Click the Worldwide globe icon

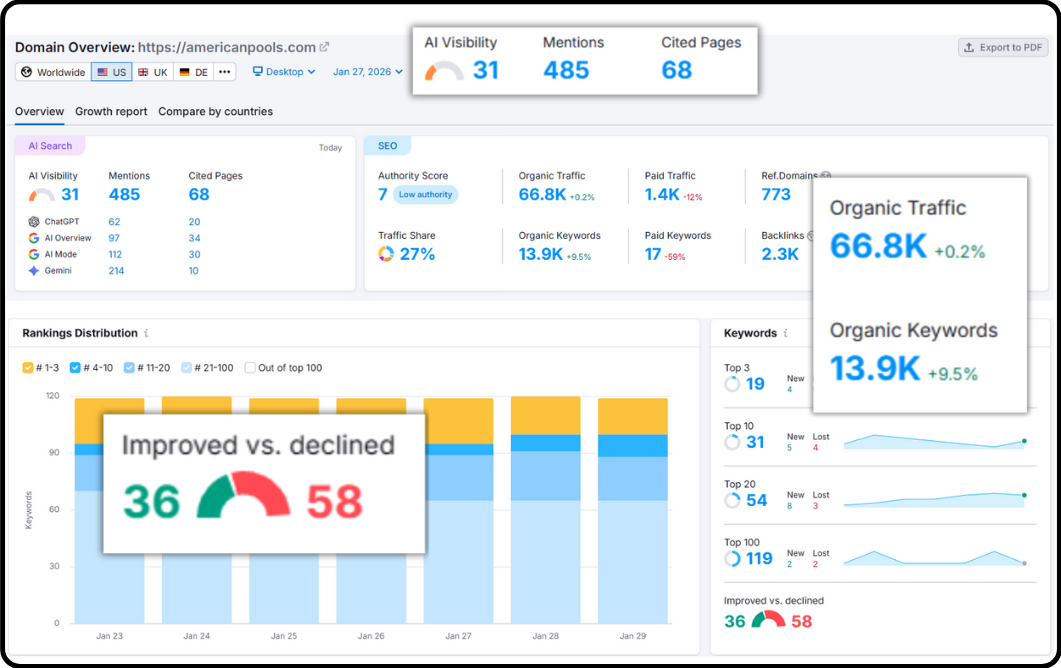tap(25, 71)
